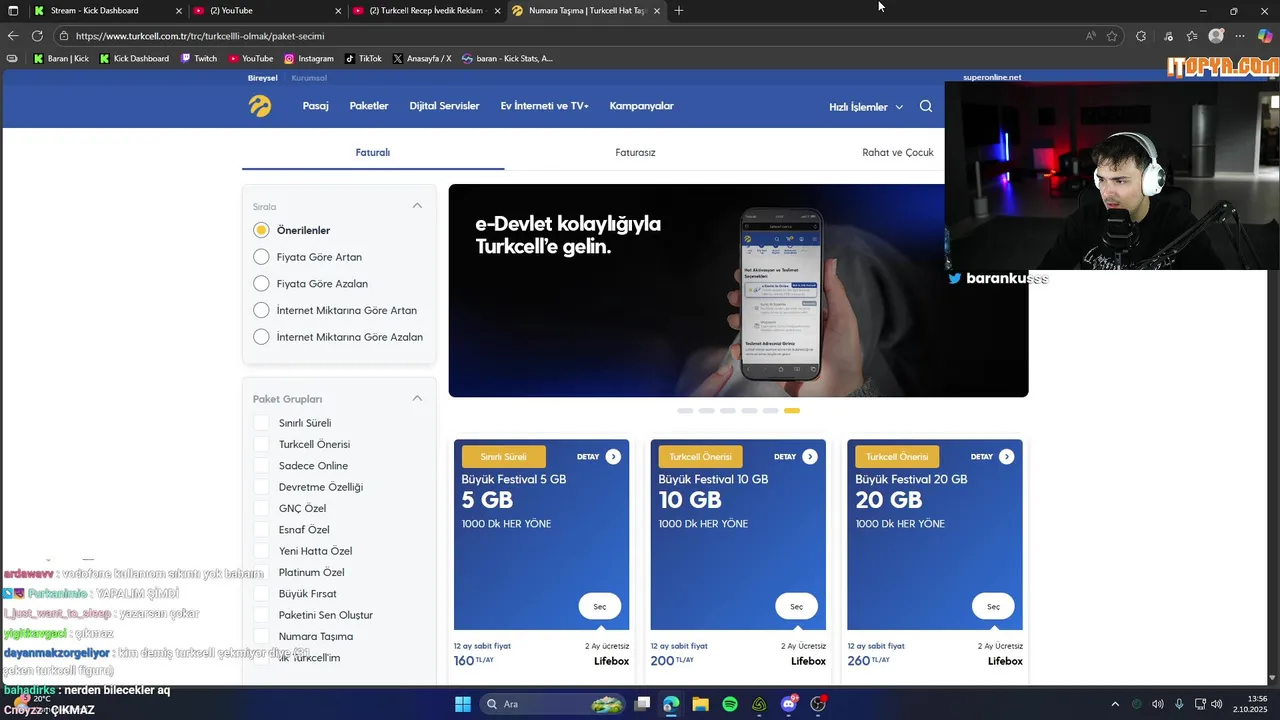The height and width of the screenshot is (720, 1280).
Task: Open OBS Studio from the taskbar
Action: tap(818, 704)
